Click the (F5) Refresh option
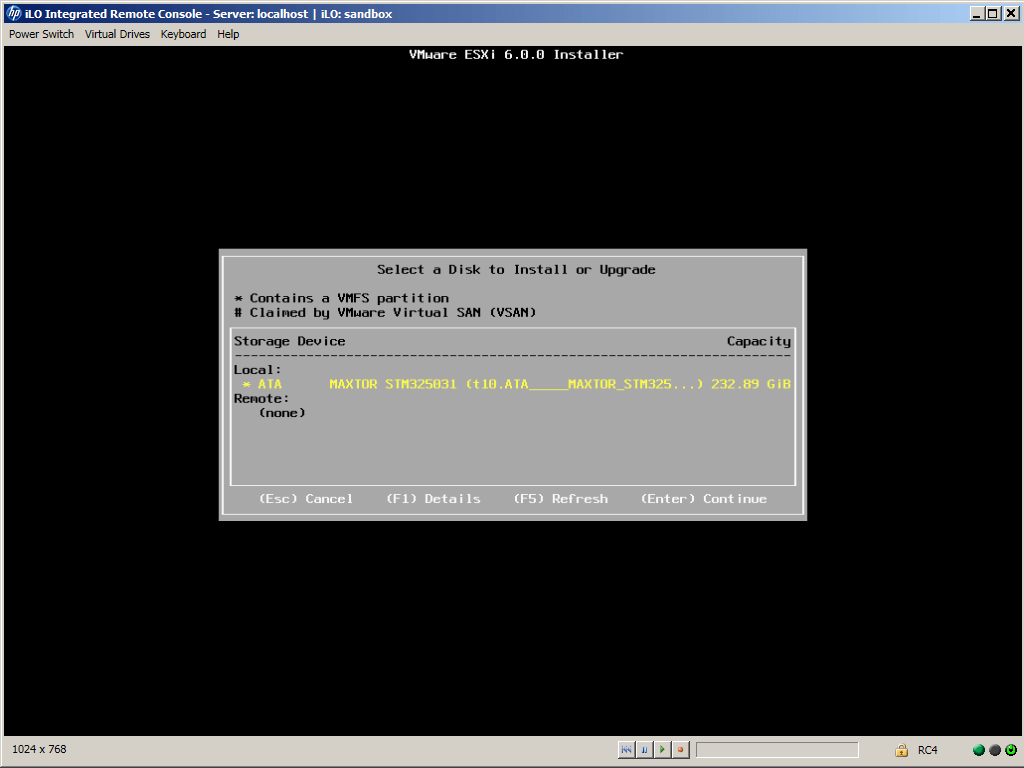Viewport: 1024px width, 768px height. (x=560, y=499)
